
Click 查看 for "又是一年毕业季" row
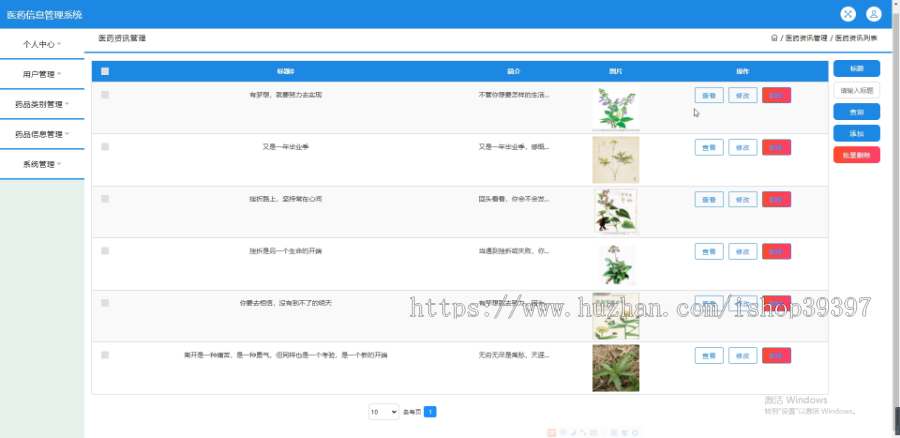(709, 148)
